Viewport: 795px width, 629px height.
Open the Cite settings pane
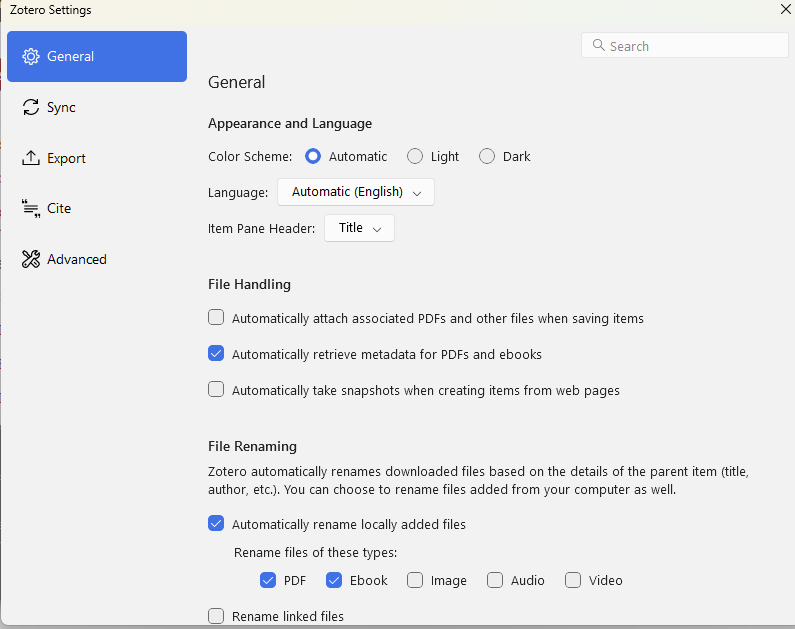coord(97,208)
